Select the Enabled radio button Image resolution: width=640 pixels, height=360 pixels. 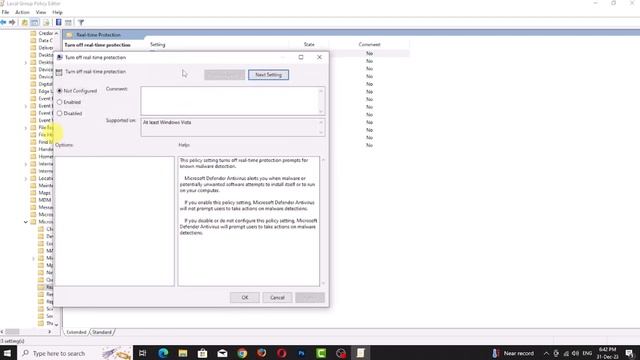point(60,102)
